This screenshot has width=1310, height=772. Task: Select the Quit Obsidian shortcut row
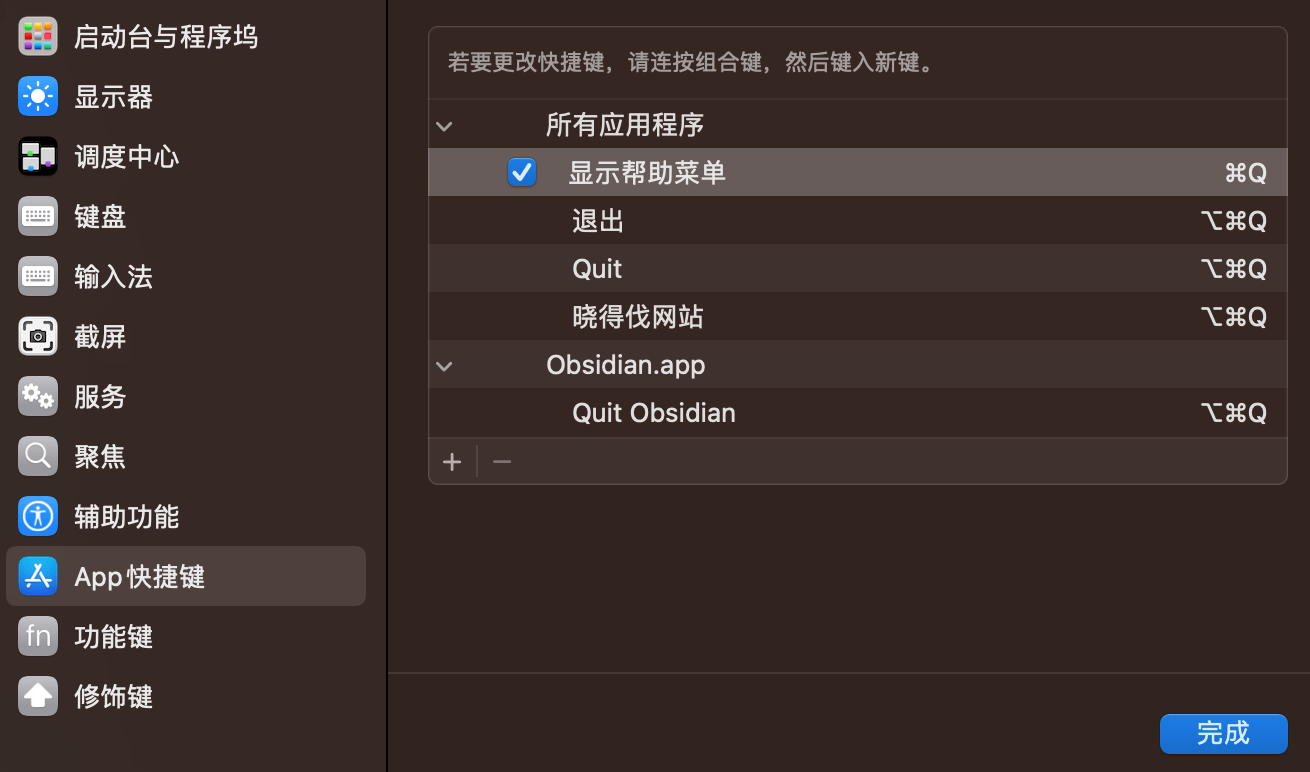857,413
